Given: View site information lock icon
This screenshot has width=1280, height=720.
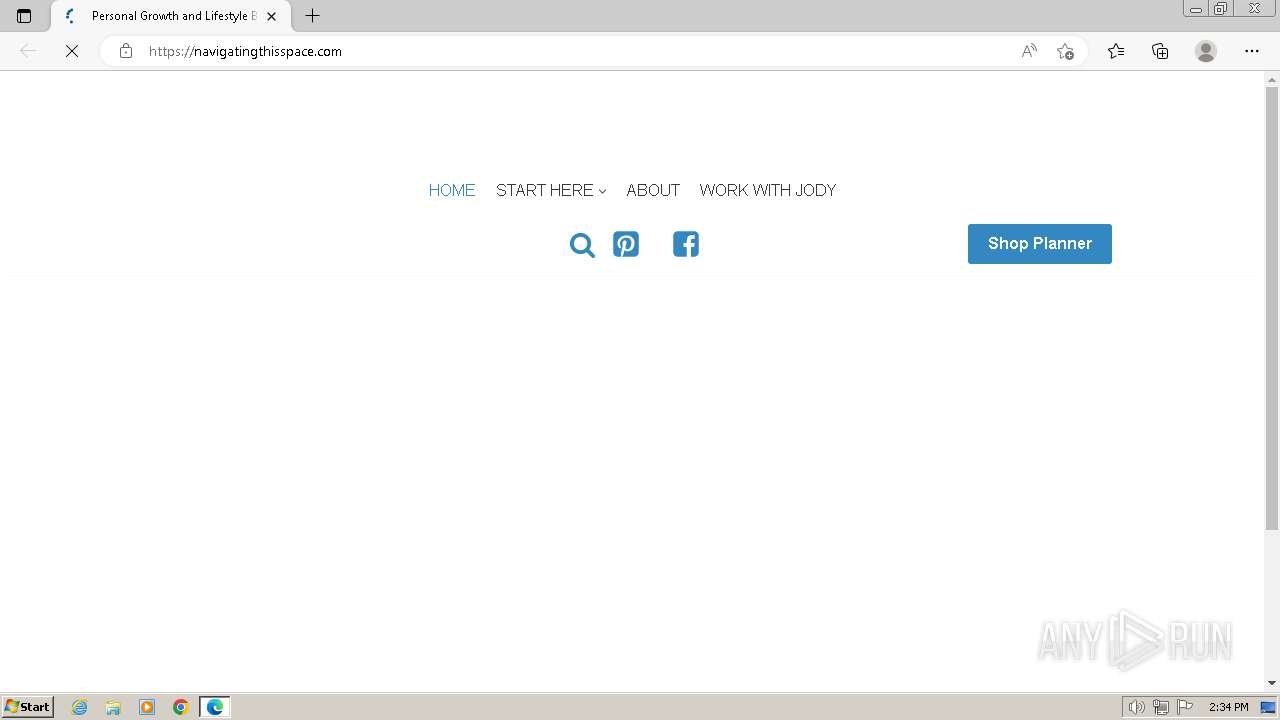Looking at the screenshot, I should pyautogui.click(x=126, y=51).
